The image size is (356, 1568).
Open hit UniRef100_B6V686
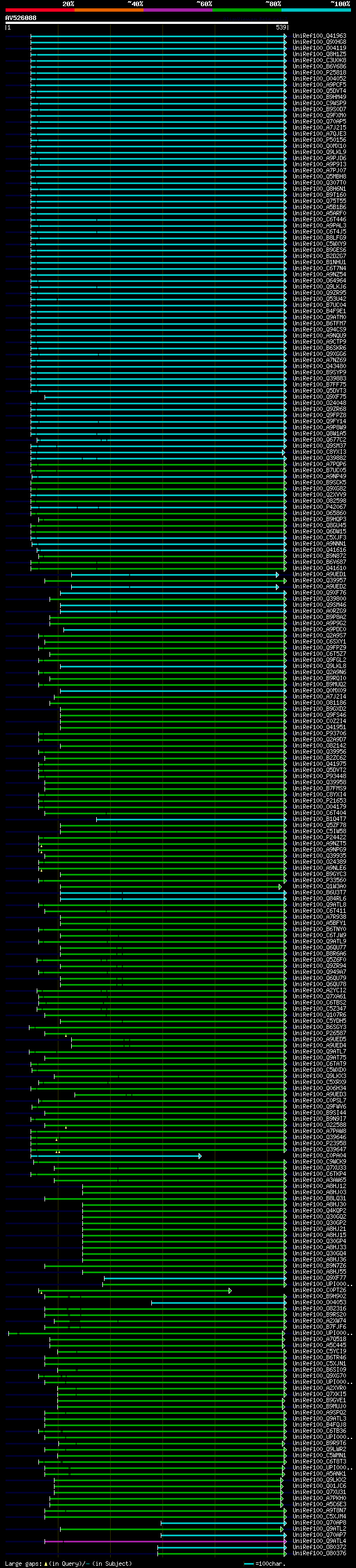(x=319, y=66)
